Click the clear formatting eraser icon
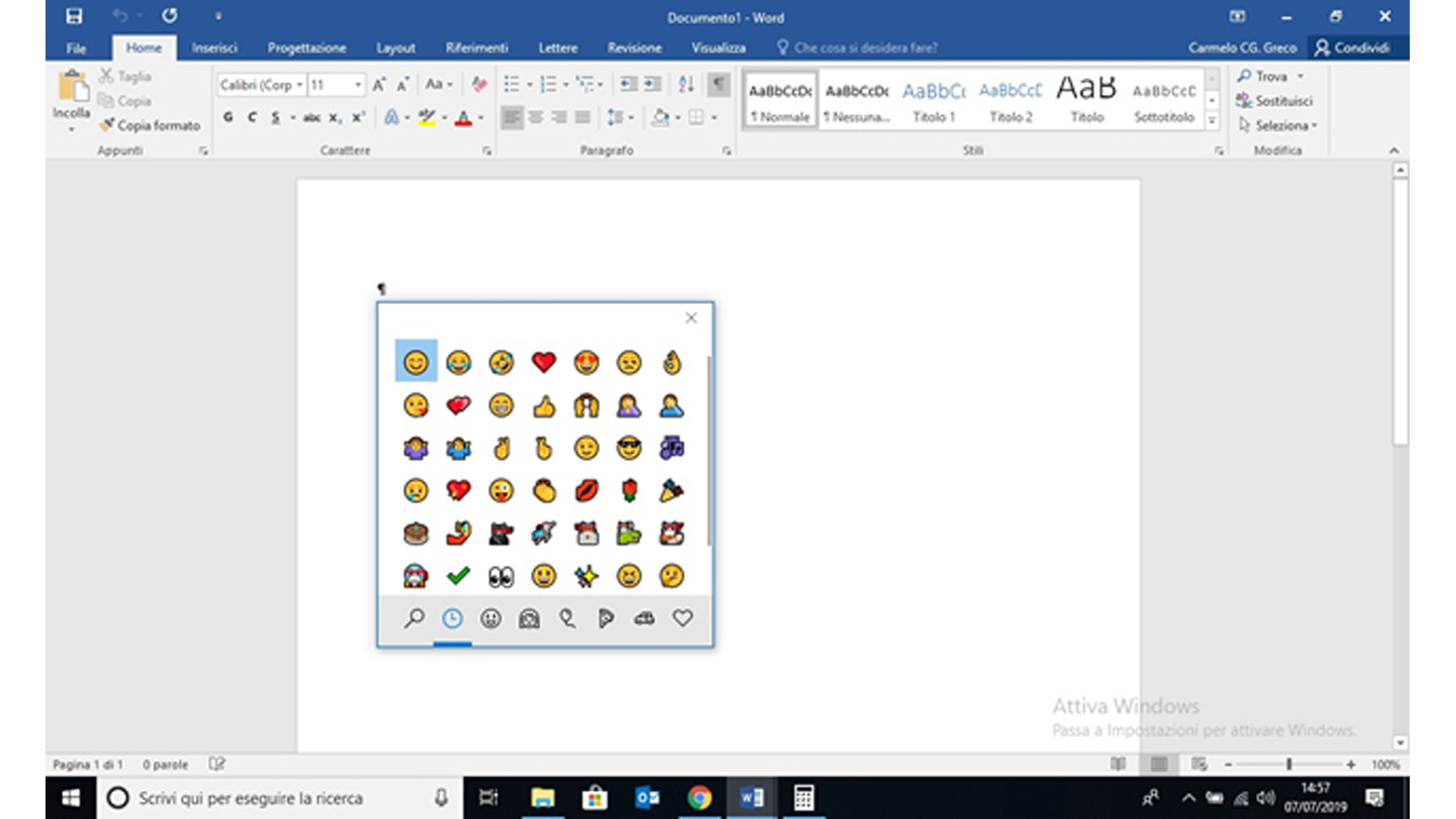 [479, 84]
